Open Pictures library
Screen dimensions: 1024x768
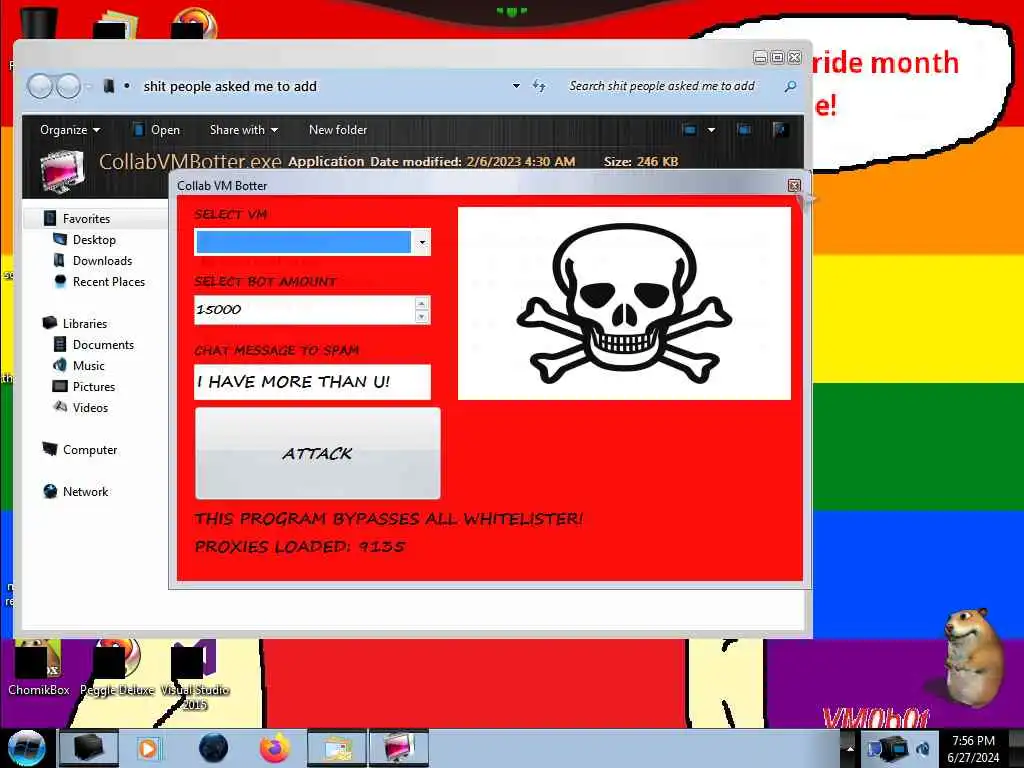[x=93, y=387]
